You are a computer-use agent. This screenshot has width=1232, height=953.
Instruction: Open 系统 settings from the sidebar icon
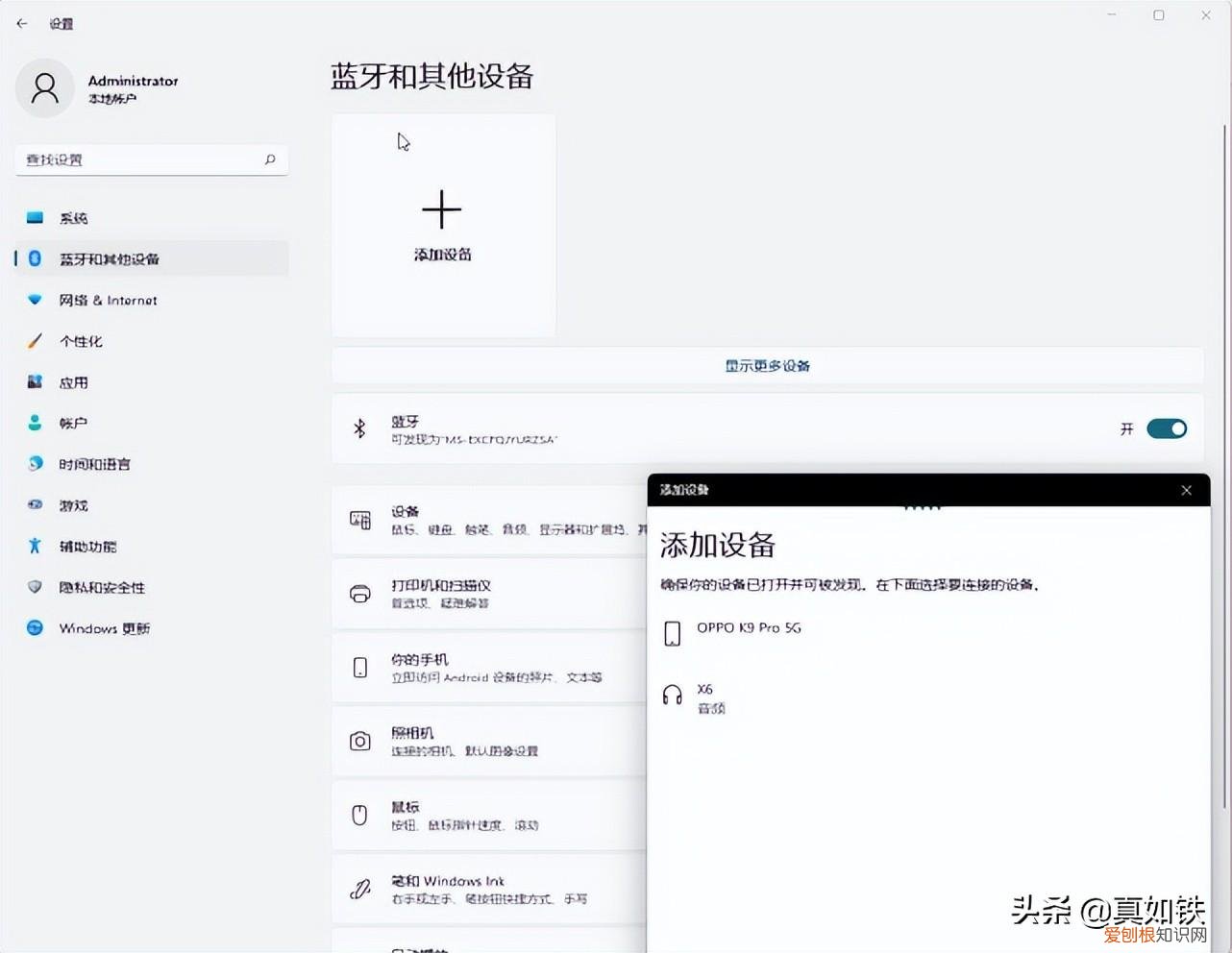click(x=36, y=218)
